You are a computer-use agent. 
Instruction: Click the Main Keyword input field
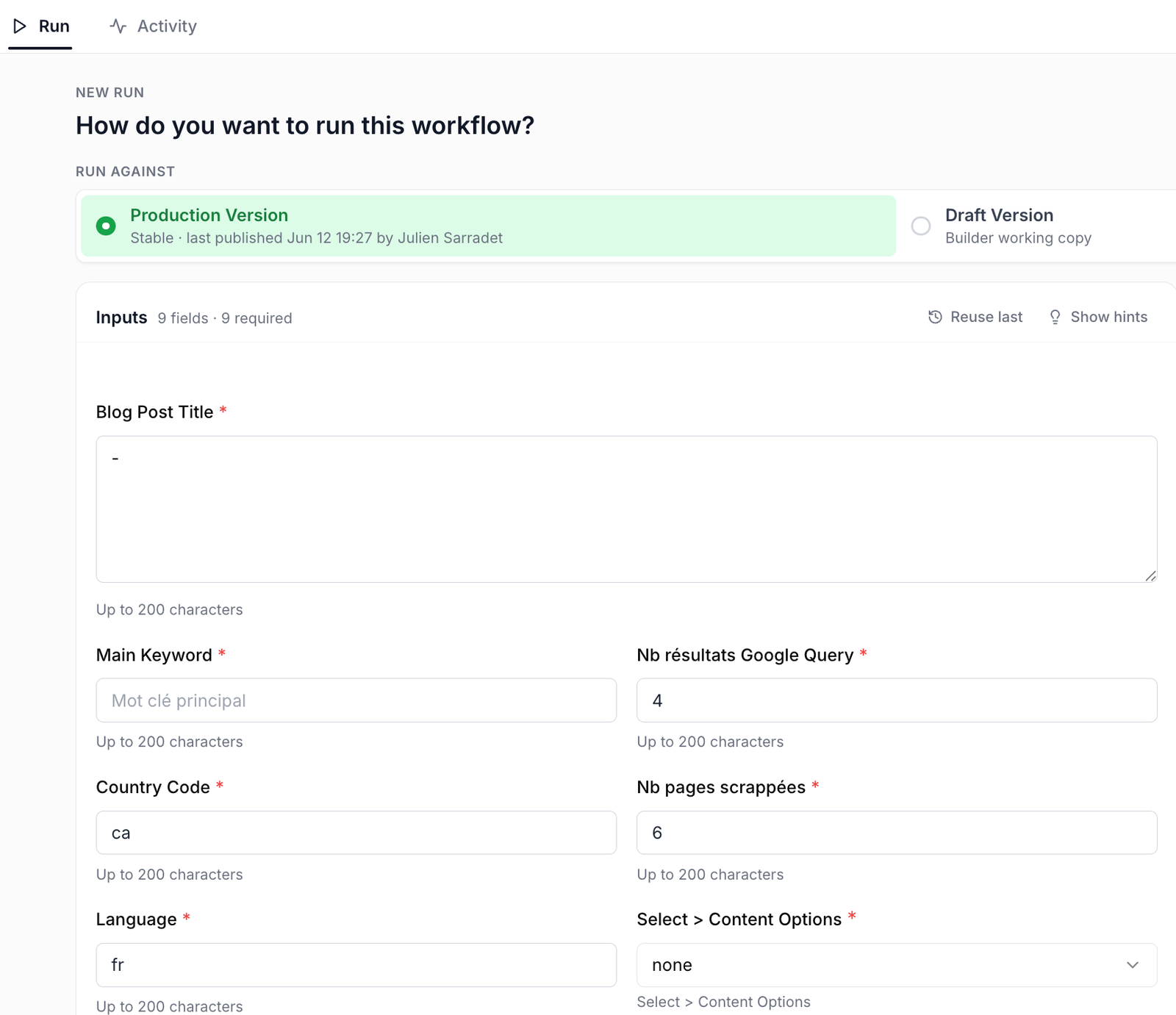(356, 700)
